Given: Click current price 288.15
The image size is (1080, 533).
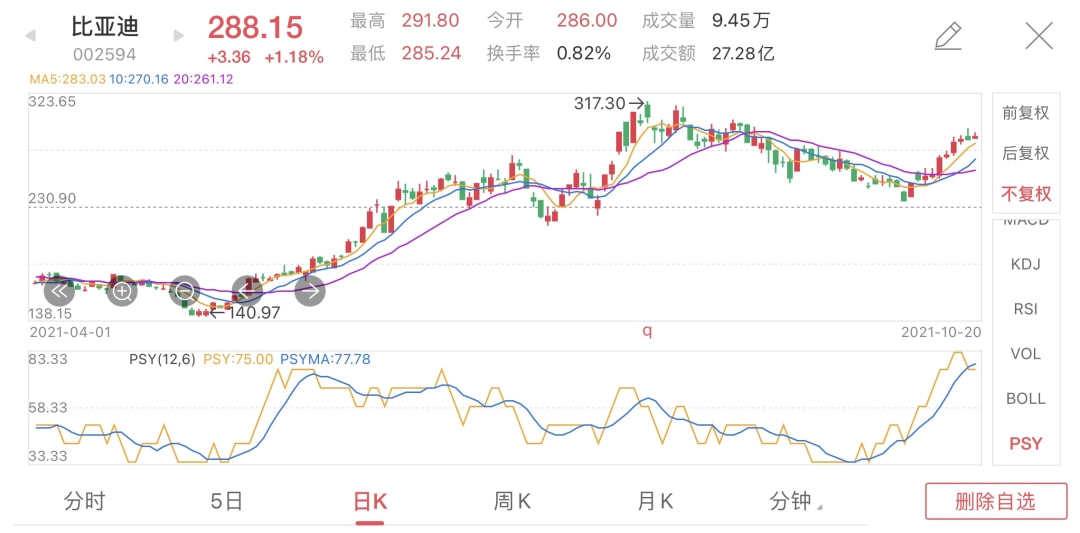Looking at the screenshot, I should click(x=256, y=28).
